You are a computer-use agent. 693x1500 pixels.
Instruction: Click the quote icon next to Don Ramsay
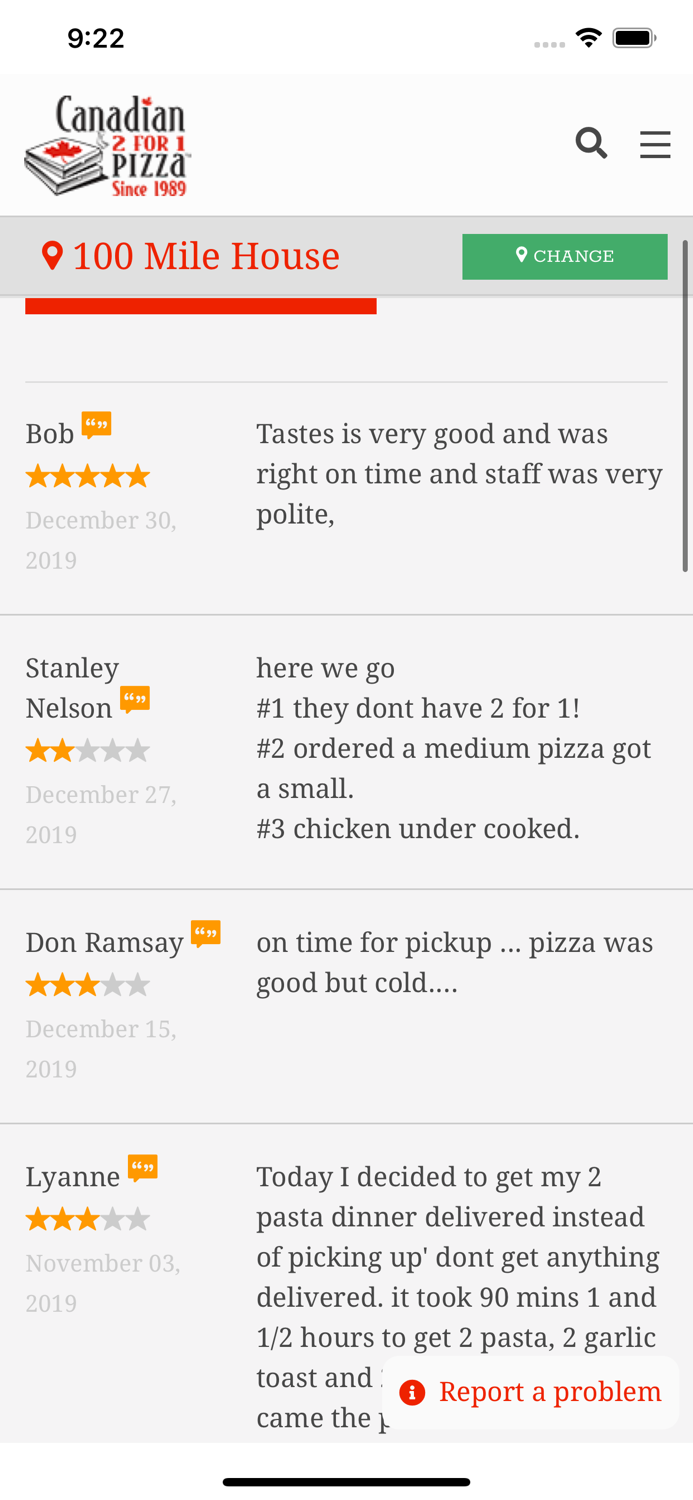pos(207,934)
